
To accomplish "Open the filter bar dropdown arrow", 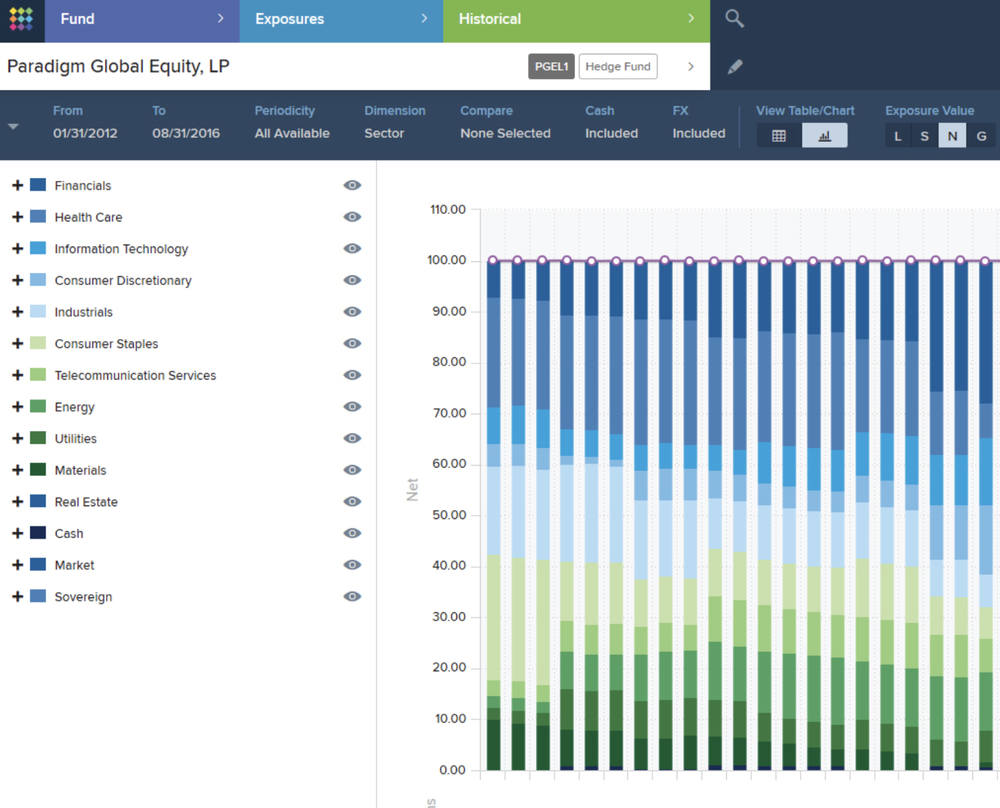I will click(x=12, y=125).
